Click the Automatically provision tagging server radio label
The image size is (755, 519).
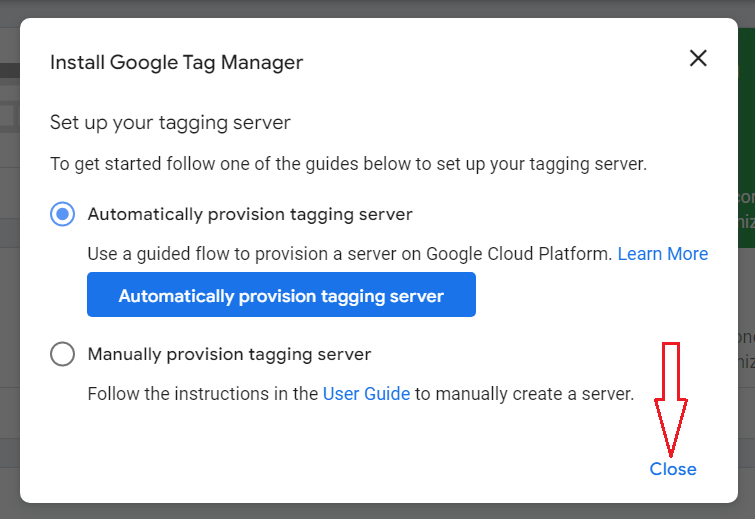coord(250,214)
